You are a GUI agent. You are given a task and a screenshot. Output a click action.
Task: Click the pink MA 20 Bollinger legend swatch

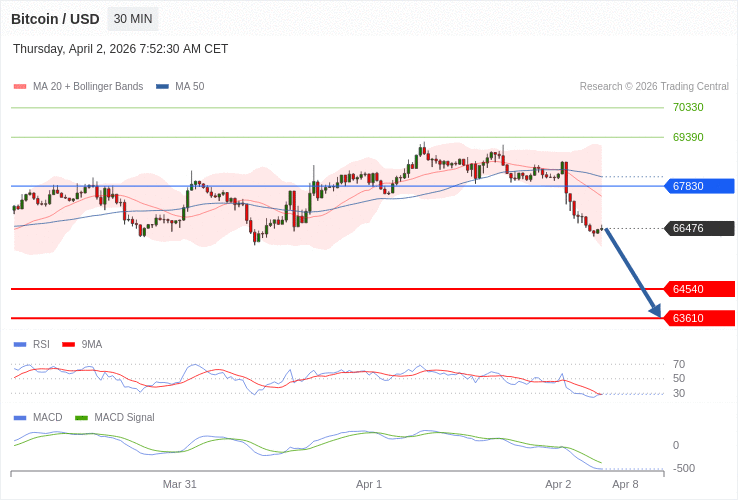(x=20, y=87)
